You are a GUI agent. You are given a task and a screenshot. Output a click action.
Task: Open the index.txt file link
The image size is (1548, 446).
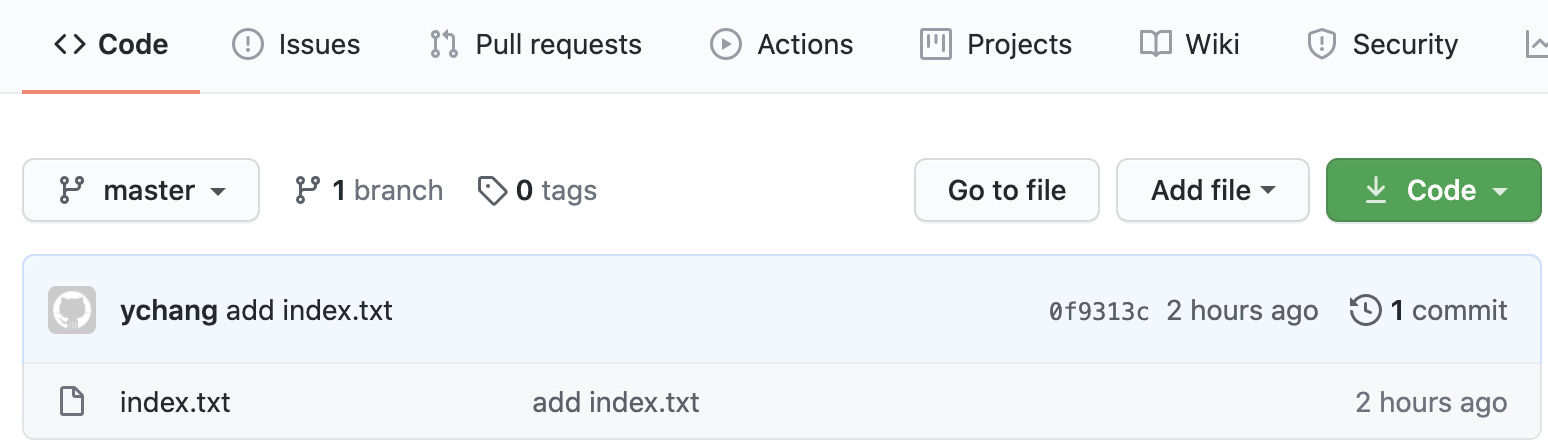click(x=175, y=402)
